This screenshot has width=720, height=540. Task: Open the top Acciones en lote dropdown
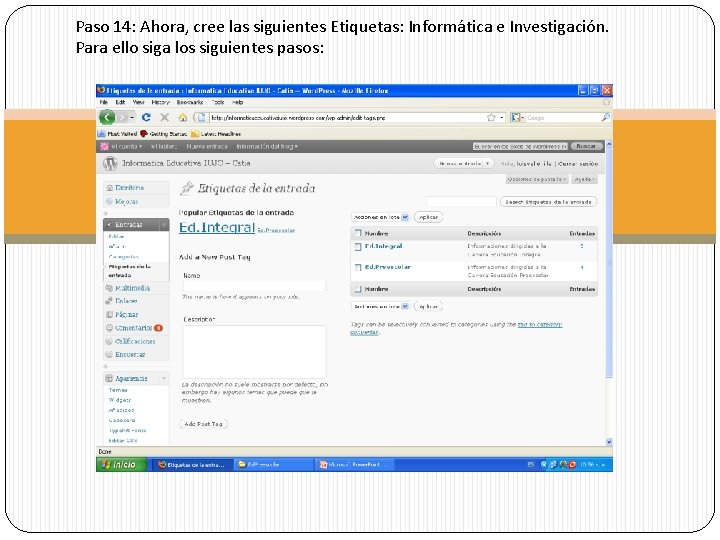click(x=380, y=217)
